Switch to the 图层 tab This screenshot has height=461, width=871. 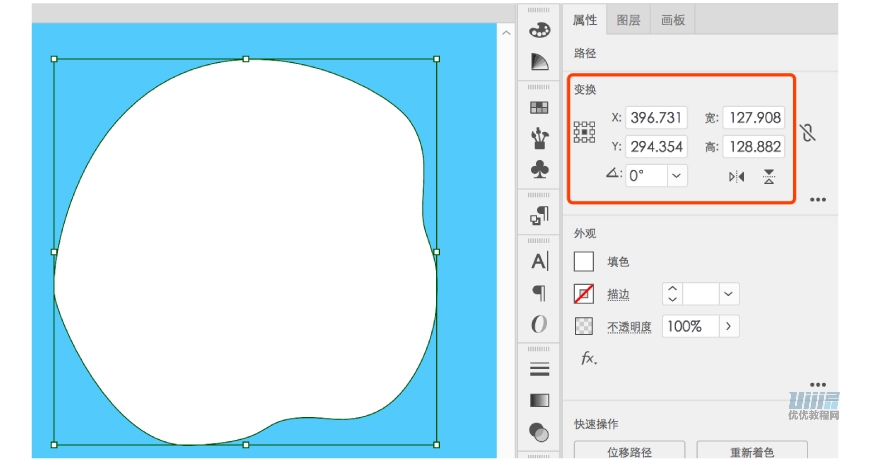click(628, 20)
